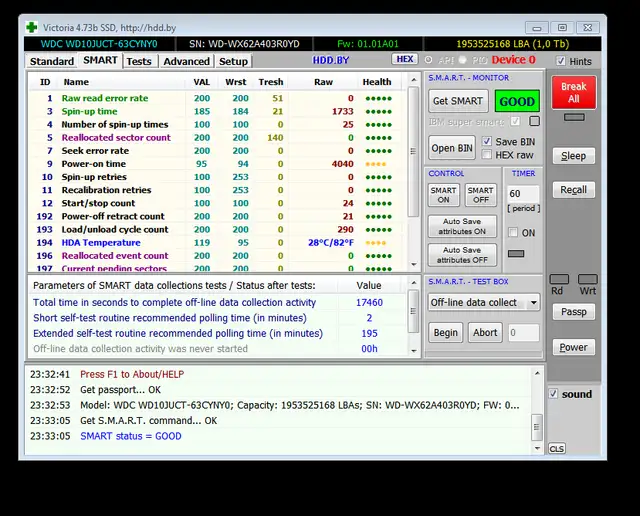
Task: Clear log with CLS button
Action: click(557, 449)
